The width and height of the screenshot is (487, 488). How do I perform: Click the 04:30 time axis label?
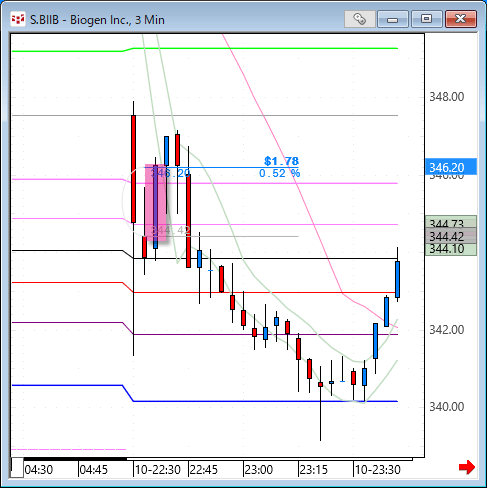[x=39, y=470]
